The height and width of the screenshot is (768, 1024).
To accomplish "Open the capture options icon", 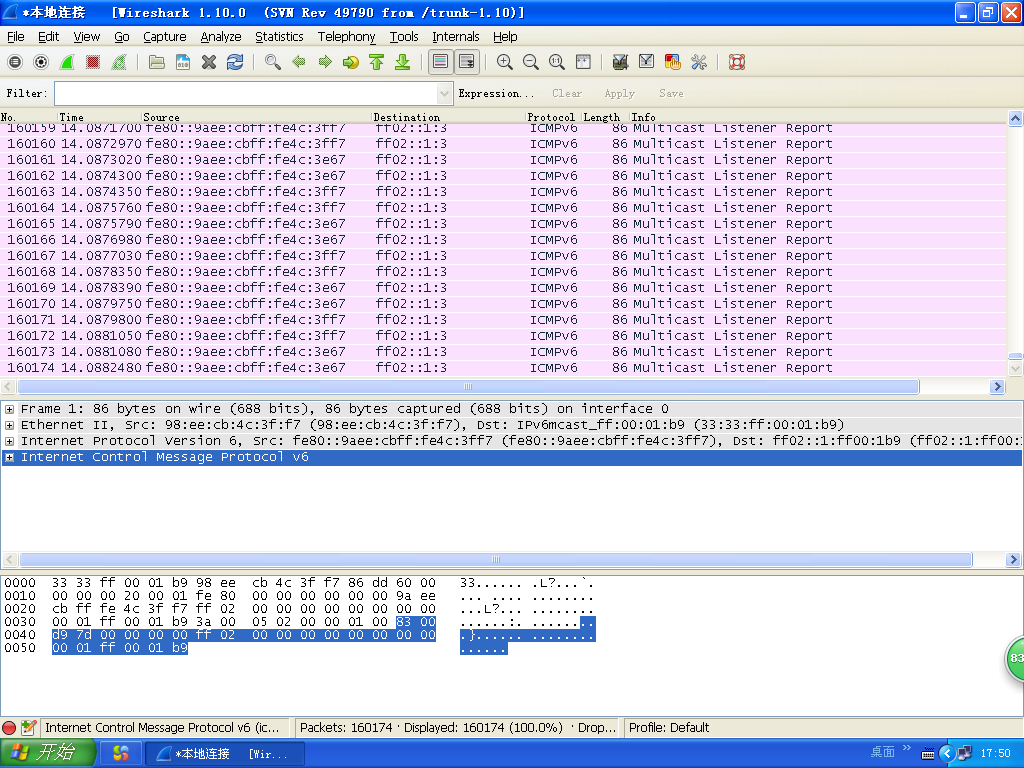I will [41, 62].
